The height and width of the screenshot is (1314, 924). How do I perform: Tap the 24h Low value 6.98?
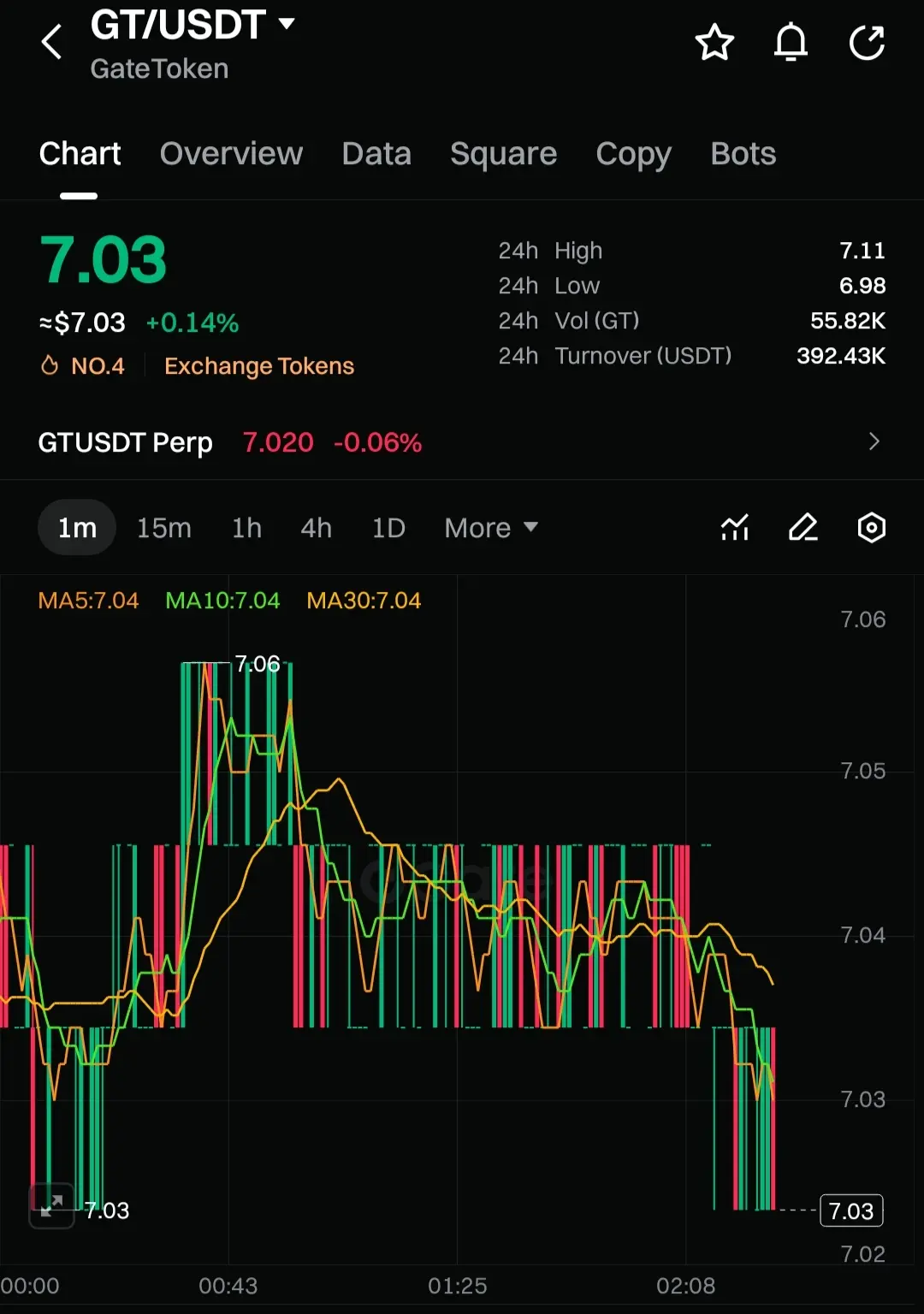tap(862, 286)
